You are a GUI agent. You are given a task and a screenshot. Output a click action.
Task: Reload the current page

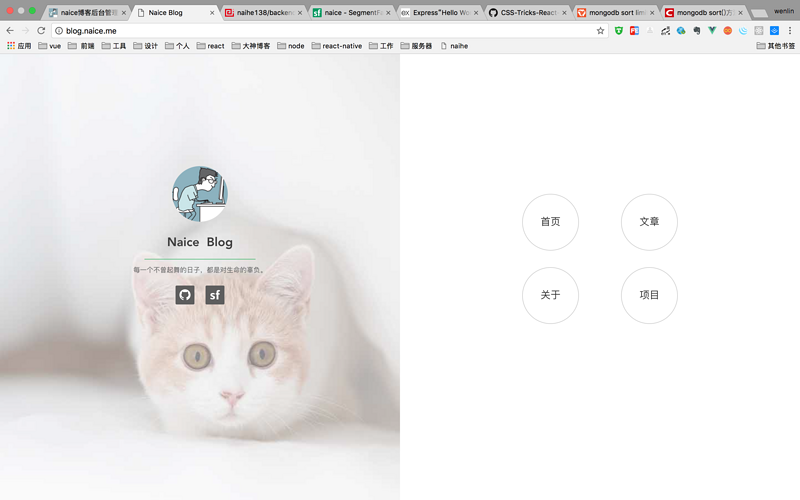coord(41,31)
